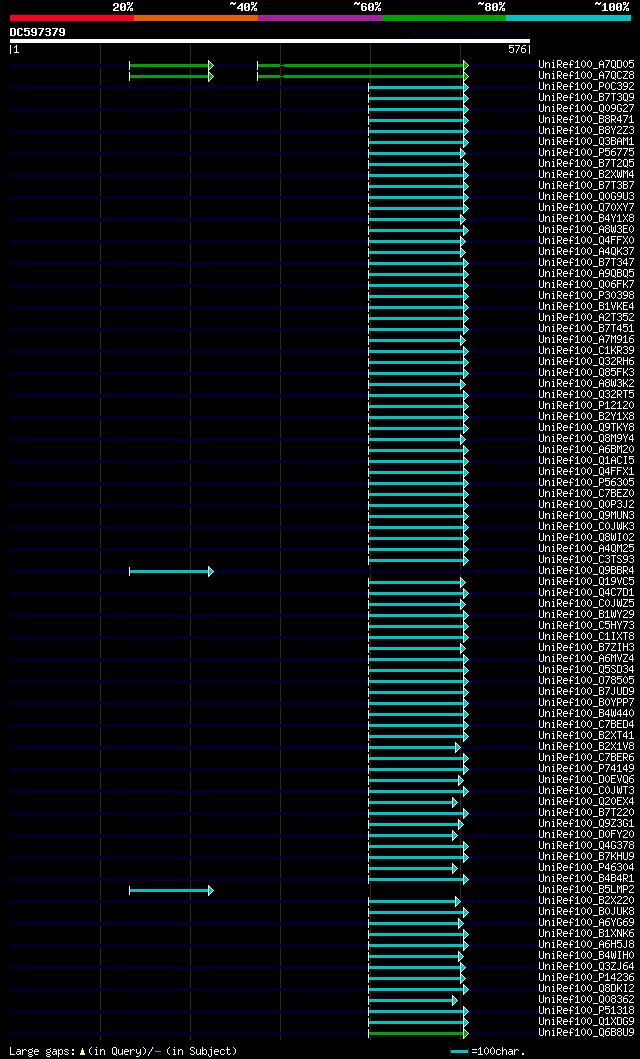Screen dimensions: 640x1059
Task: Click hit label UniRef100_B2XT41
Action: 586,735
